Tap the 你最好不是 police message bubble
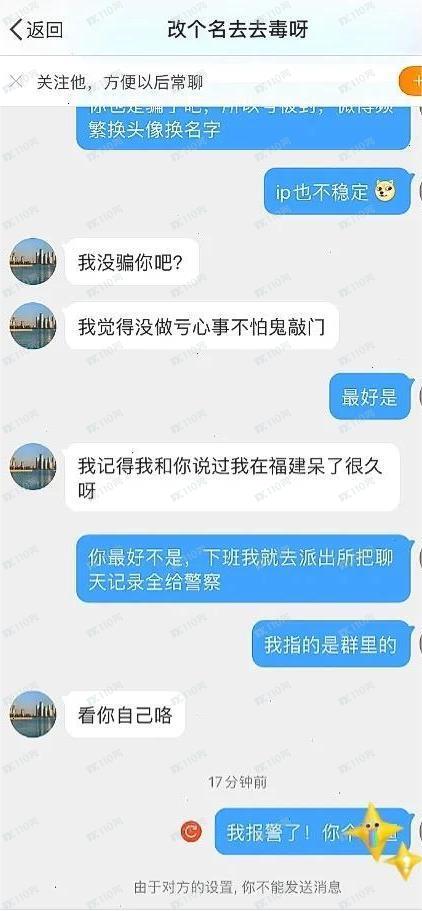The height and width of the screenshot is (911, 422). [244, 568]
